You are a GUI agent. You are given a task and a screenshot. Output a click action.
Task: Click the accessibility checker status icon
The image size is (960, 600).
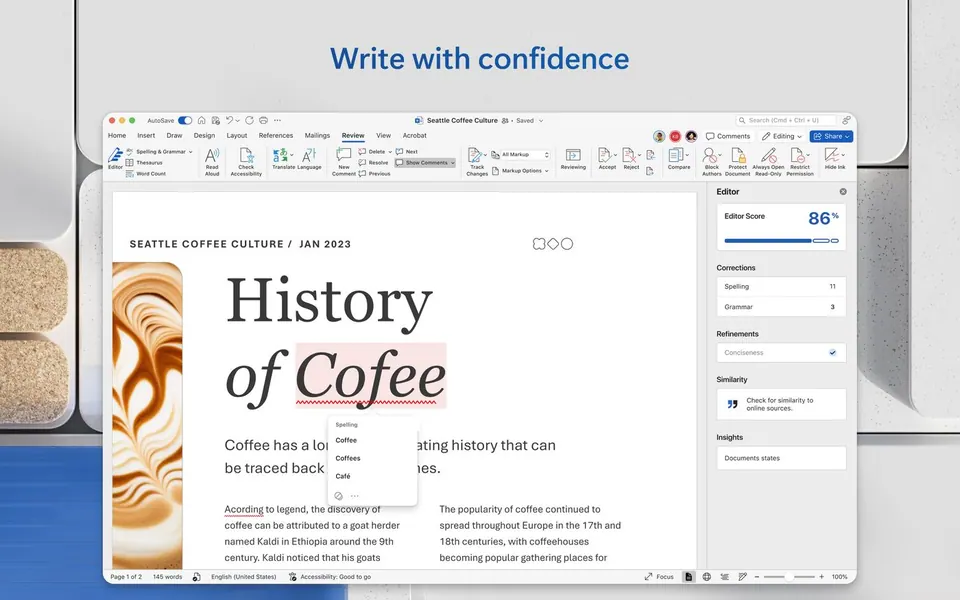click(293, 577)
